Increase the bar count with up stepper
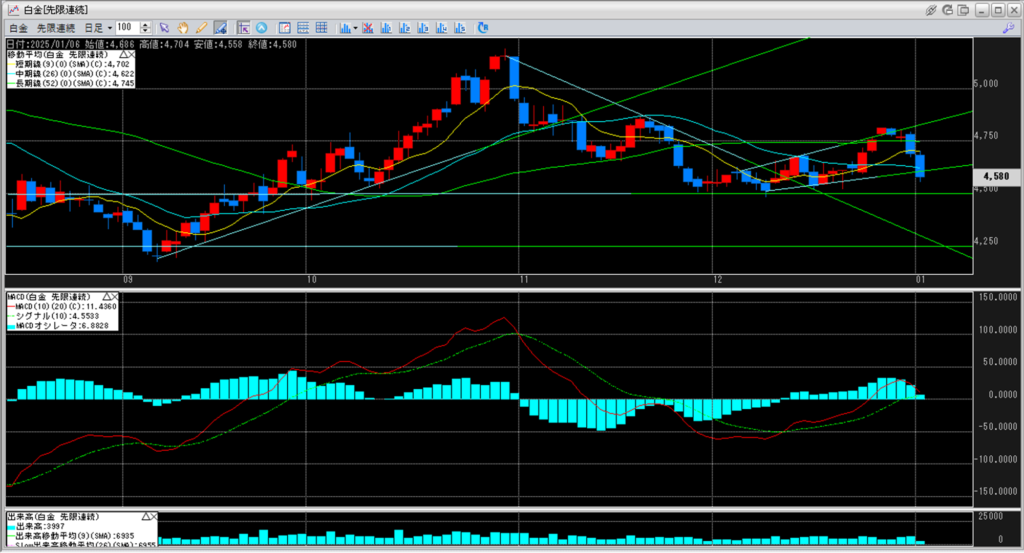The image size is (1024, 553). coord(147,24)
